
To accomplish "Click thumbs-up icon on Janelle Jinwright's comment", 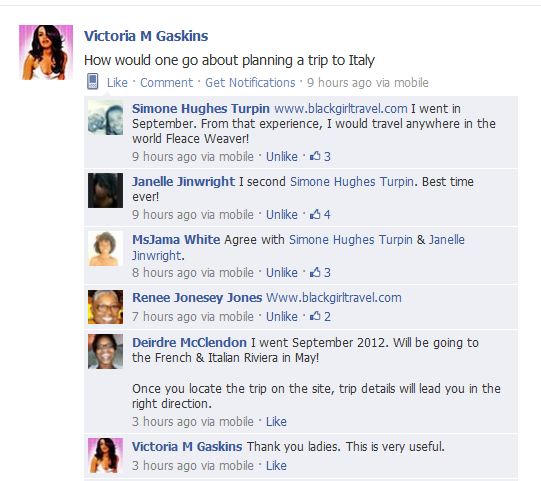I will (x=315, y=214).
